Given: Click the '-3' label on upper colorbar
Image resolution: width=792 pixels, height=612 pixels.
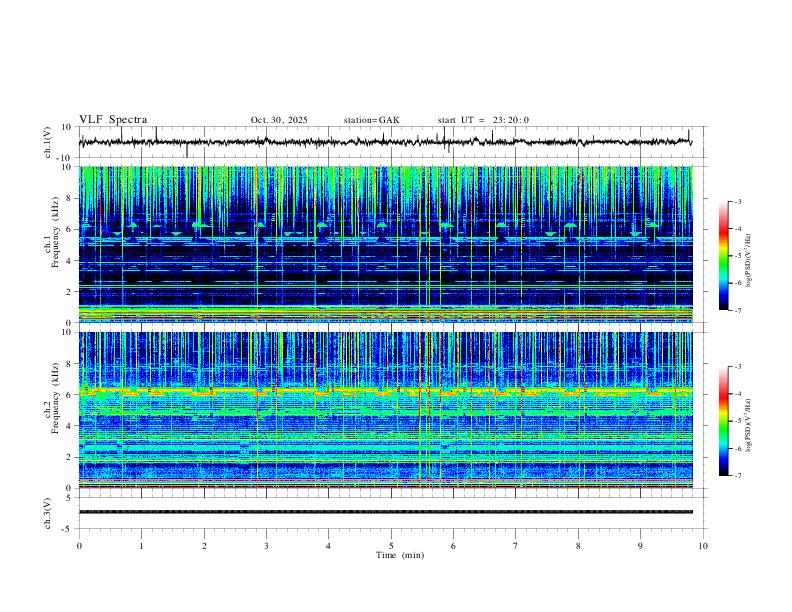Looking at the screenshot, I should [737, 201].
